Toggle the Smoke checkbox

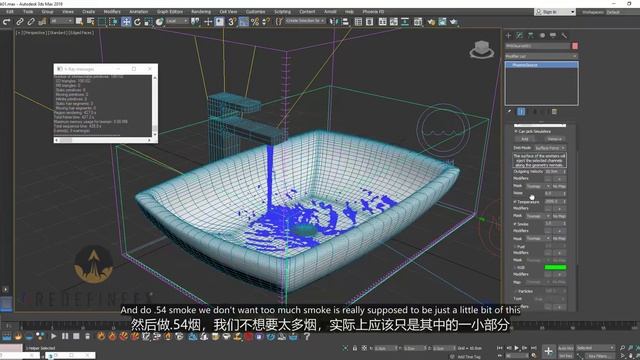coord(515,224)
